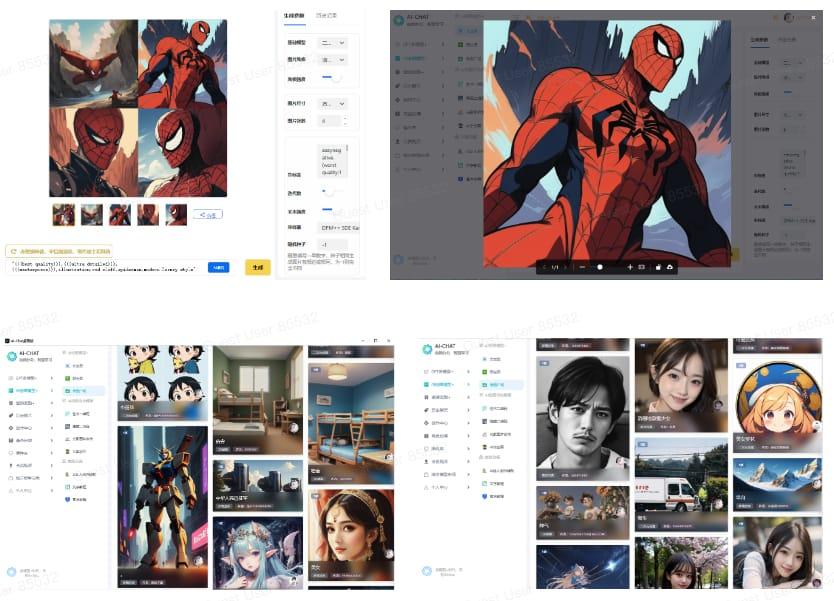The image size is (834, 601).
Task: Open the woman with gold headdress card
Action: click(351, 535)
